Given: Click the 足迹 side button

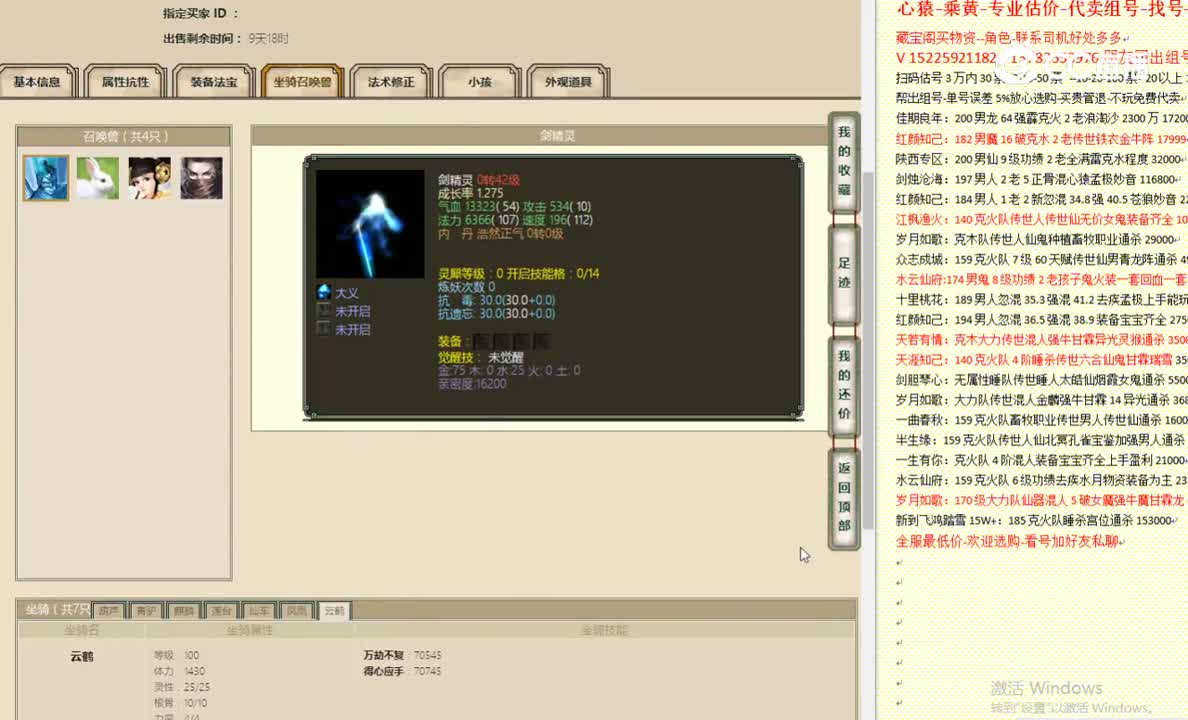Looking at the screenshot, I should pyautogui.click(x=844, y=274).
